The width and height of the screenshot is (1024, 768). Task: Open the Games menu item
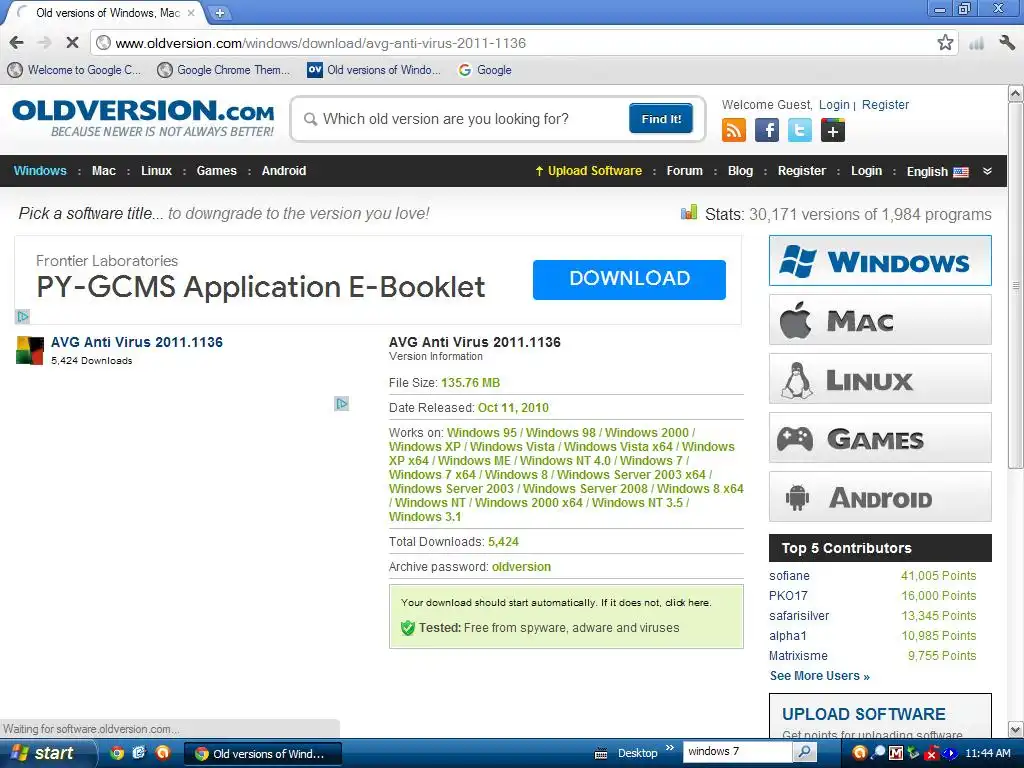point(216,170)
